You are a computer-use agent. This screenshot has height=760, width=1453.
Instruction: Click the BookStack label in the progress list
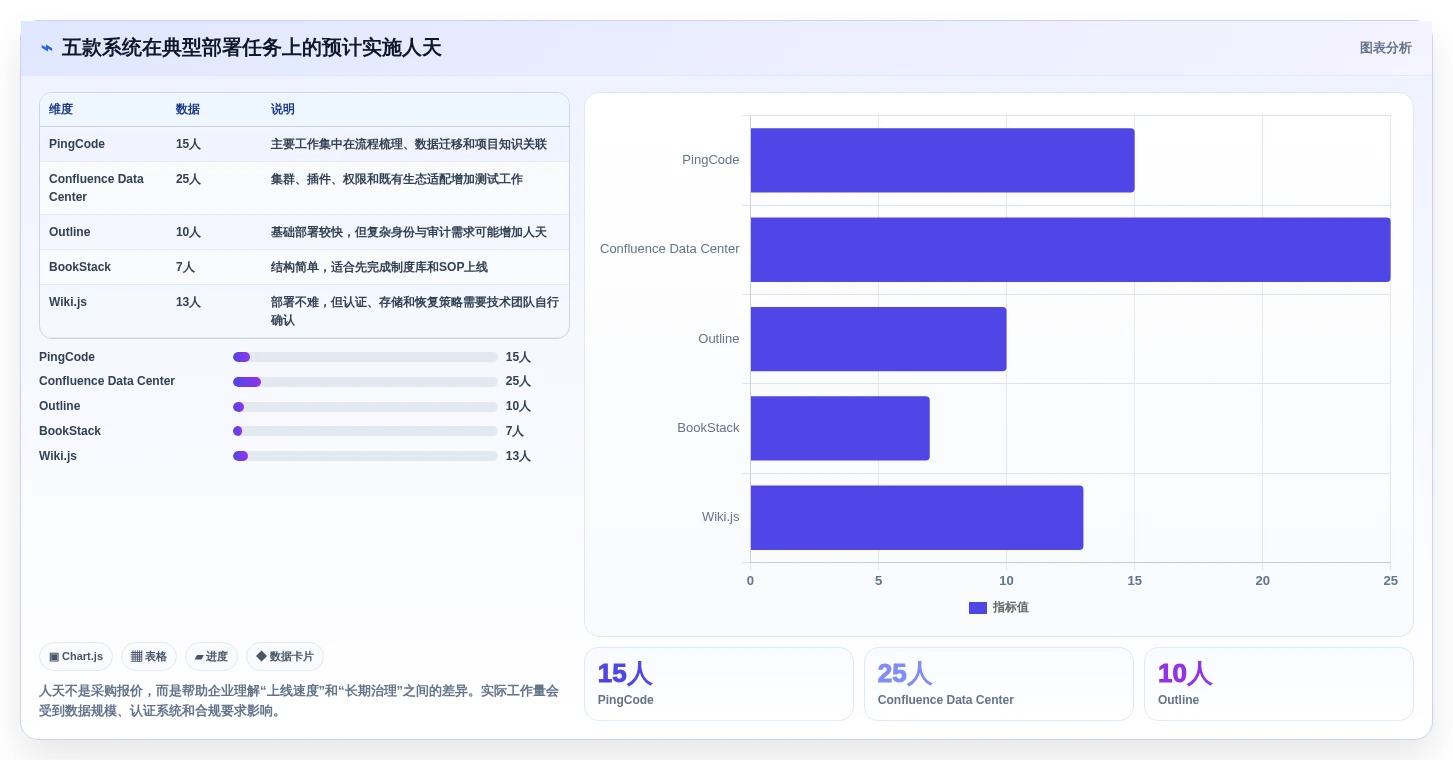click(x=70, y=431)
